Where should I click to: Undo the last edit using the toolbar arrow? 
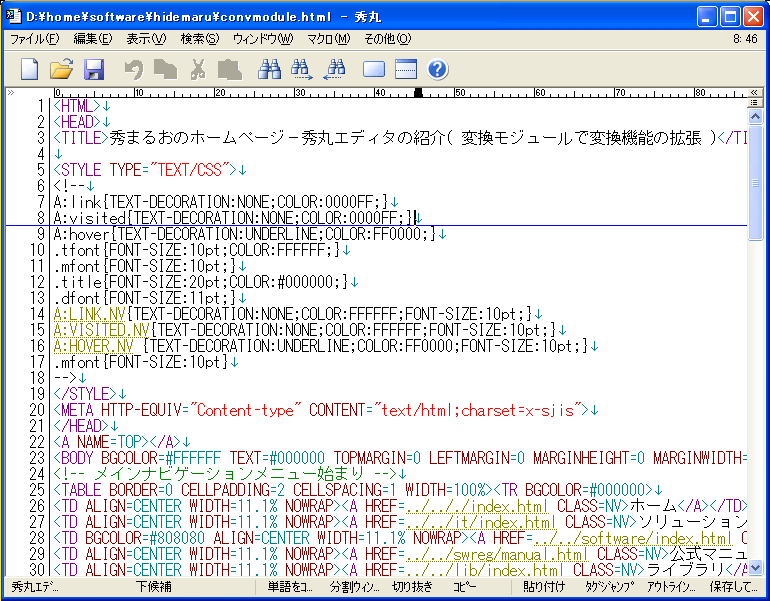(x=133, y=70)
